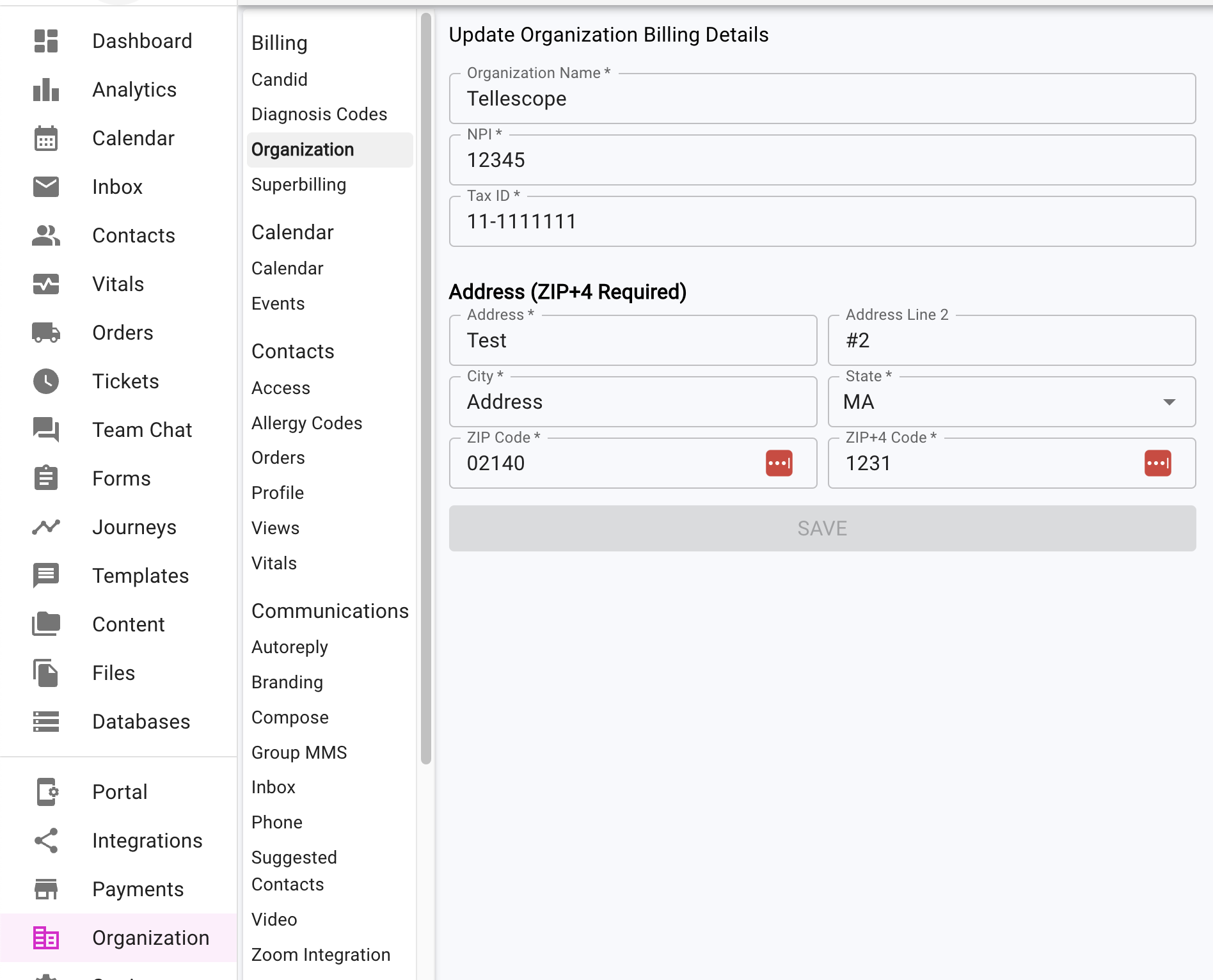Open Video settings
The image size is (1213, 980).
tap(274, 920)
